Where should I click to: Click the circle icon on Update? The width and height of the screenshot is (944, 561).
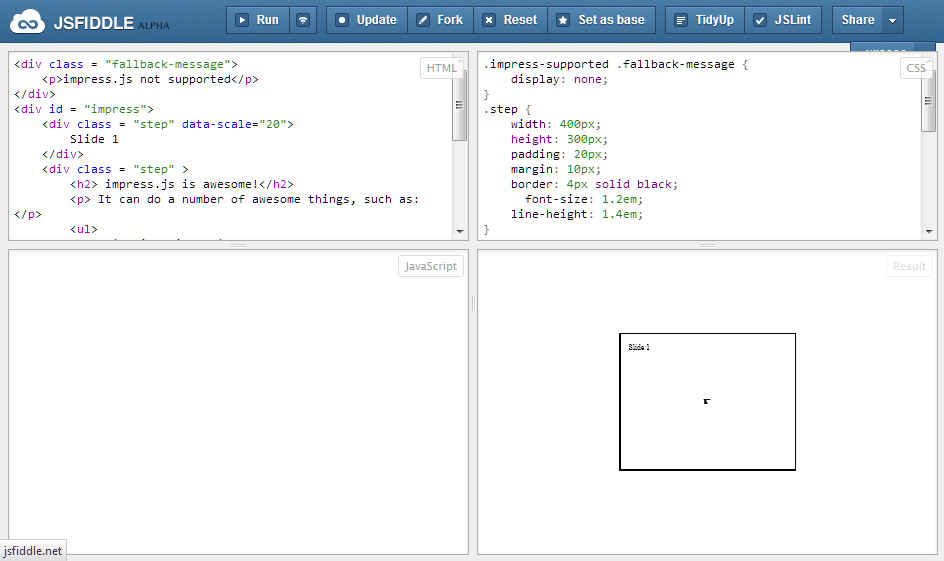point(341,20)
